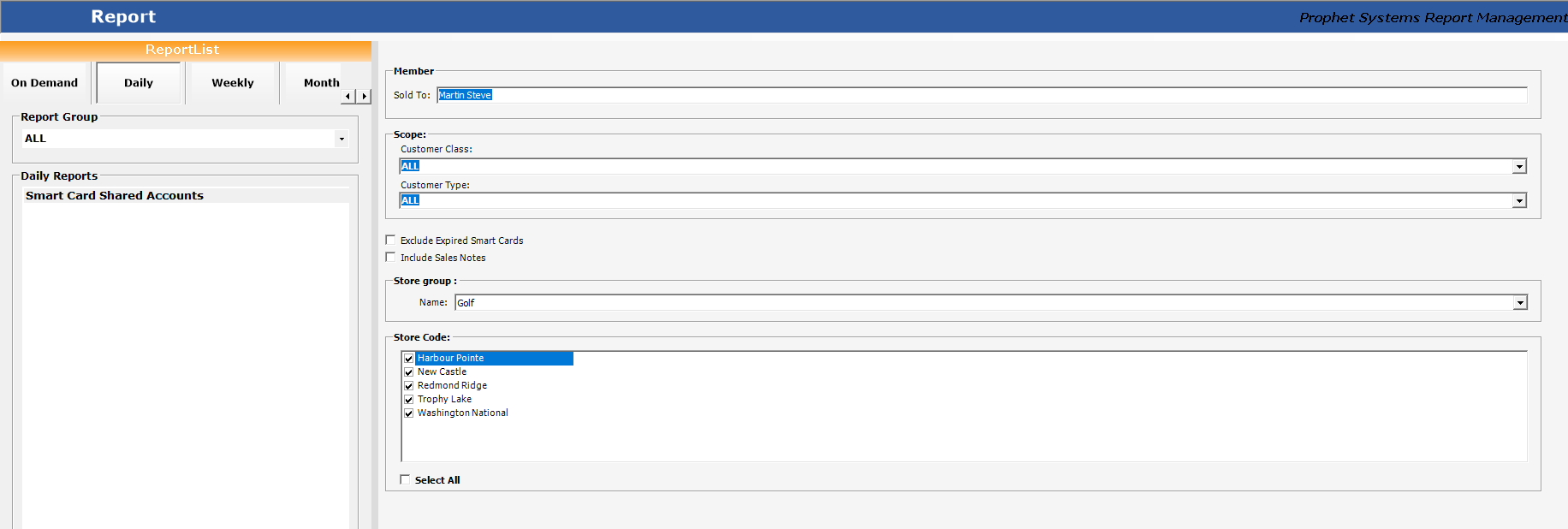Screen dimensions: 1568x529
Task: Uncheck the New Castle store
Action: tap(409, 372)
